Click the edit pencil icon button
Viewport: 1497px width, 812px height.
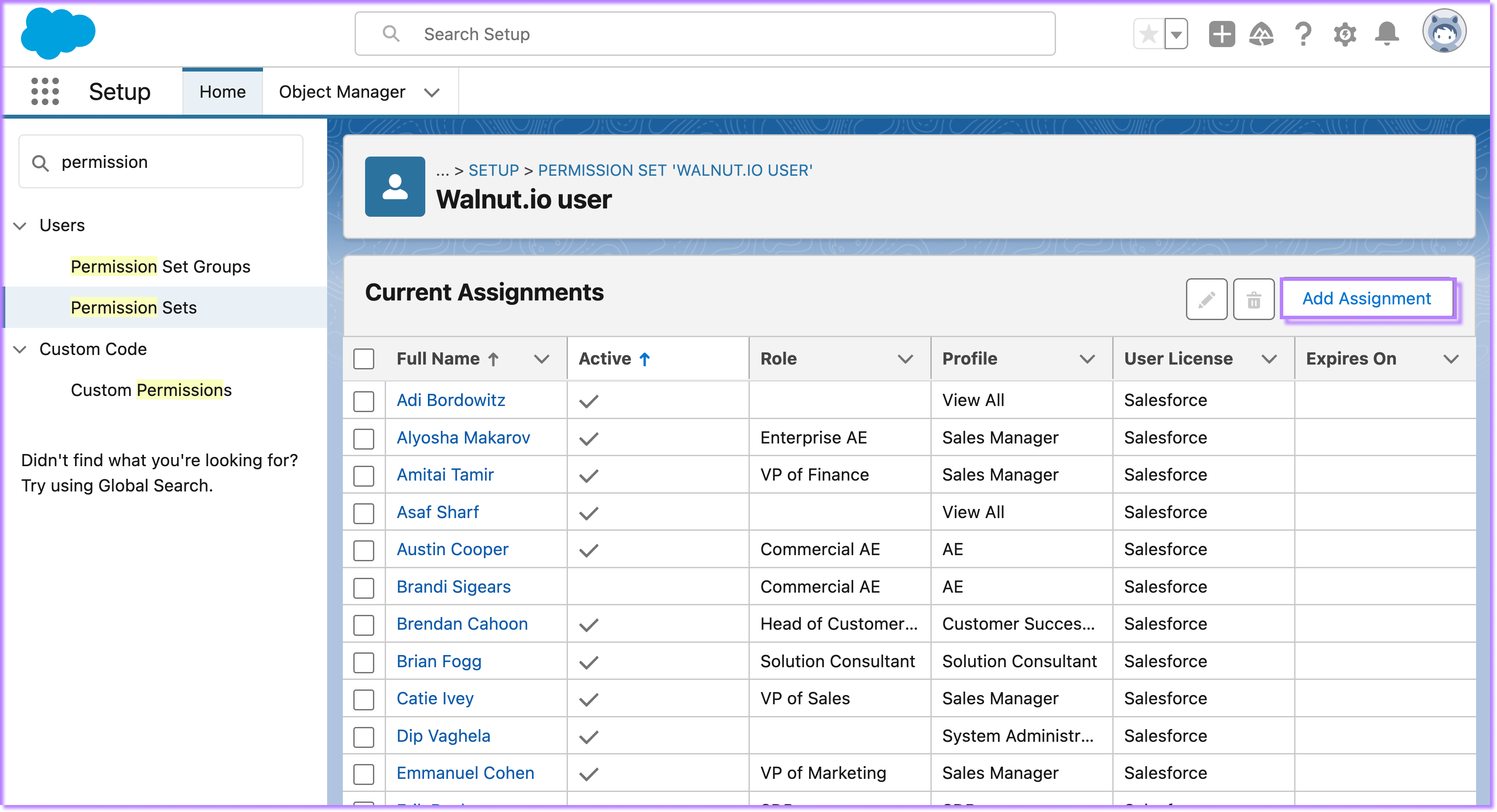pos(1206,299)
